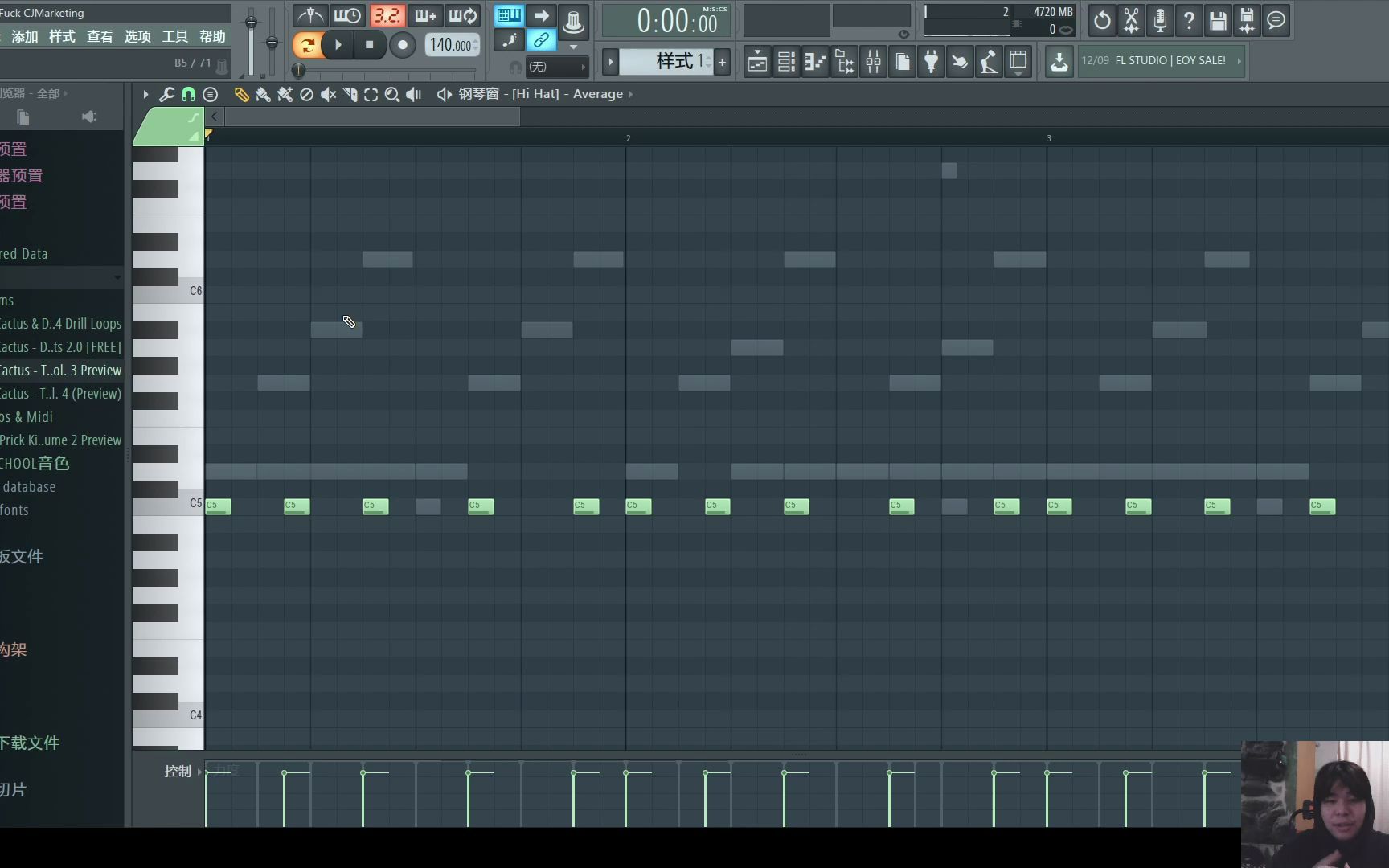The image size is (1389, 868).
Task: Open the 工具 menu
Action: [175, 36]
